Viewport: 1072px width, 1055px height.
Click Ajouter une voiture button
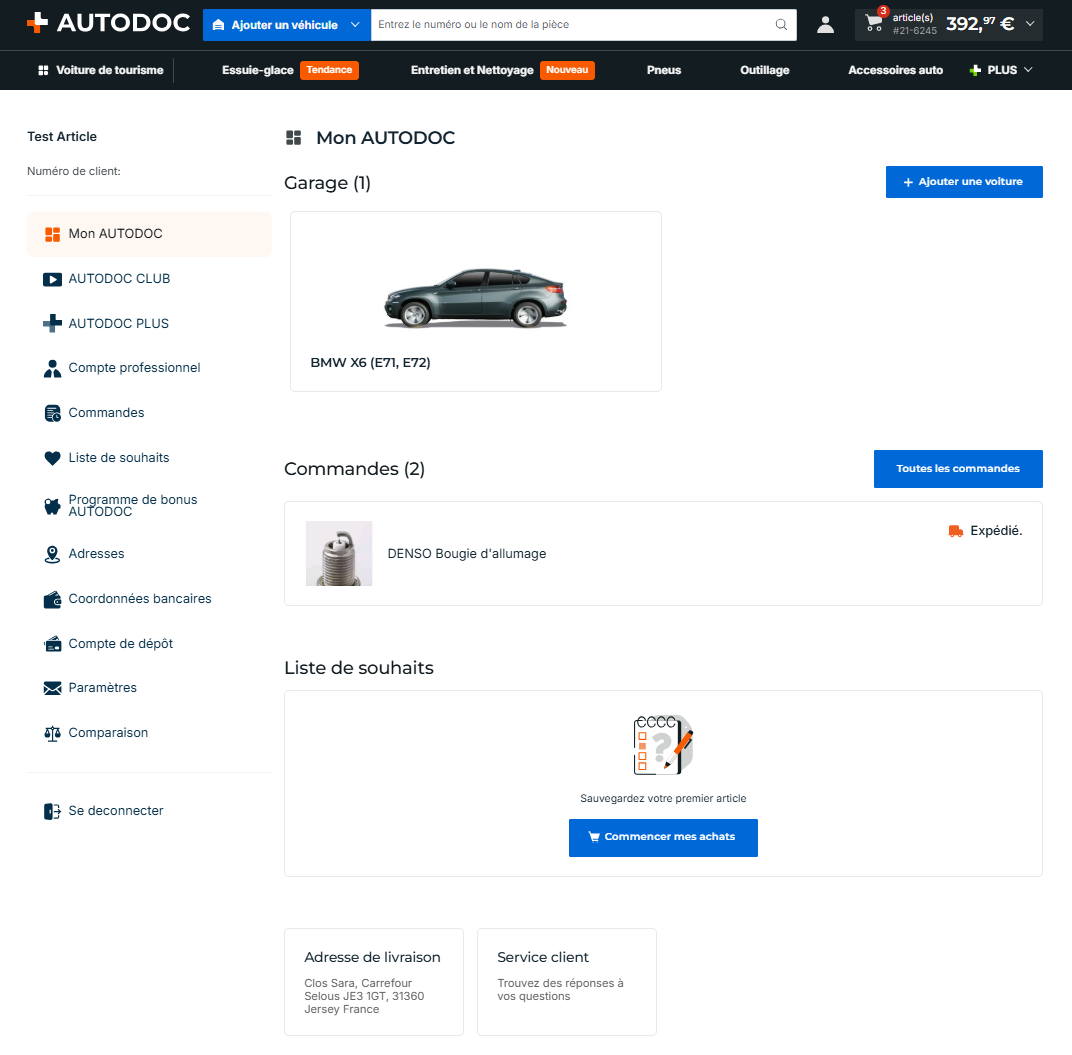(x=964, y=182)
